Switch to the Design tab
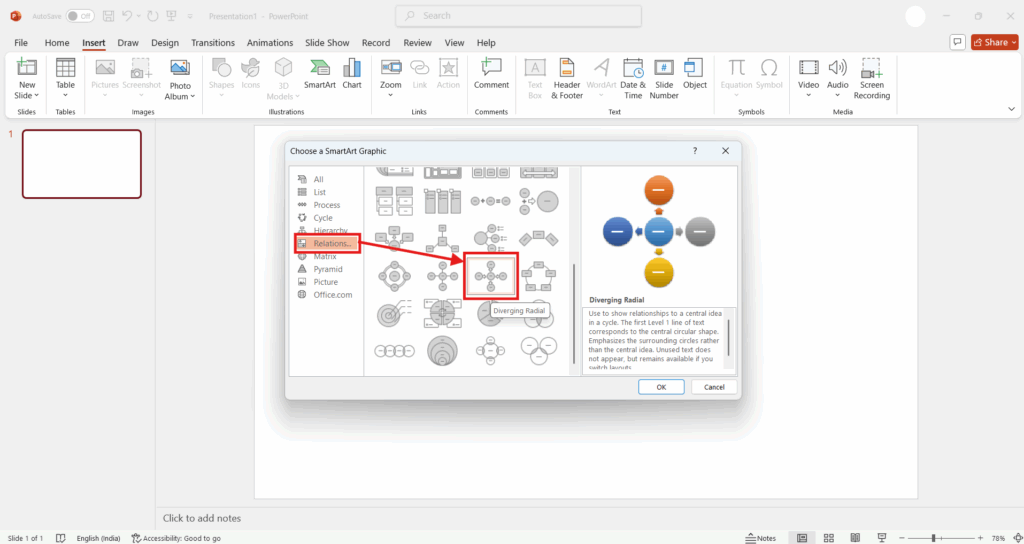1024x544 pixels. point(165,43)
